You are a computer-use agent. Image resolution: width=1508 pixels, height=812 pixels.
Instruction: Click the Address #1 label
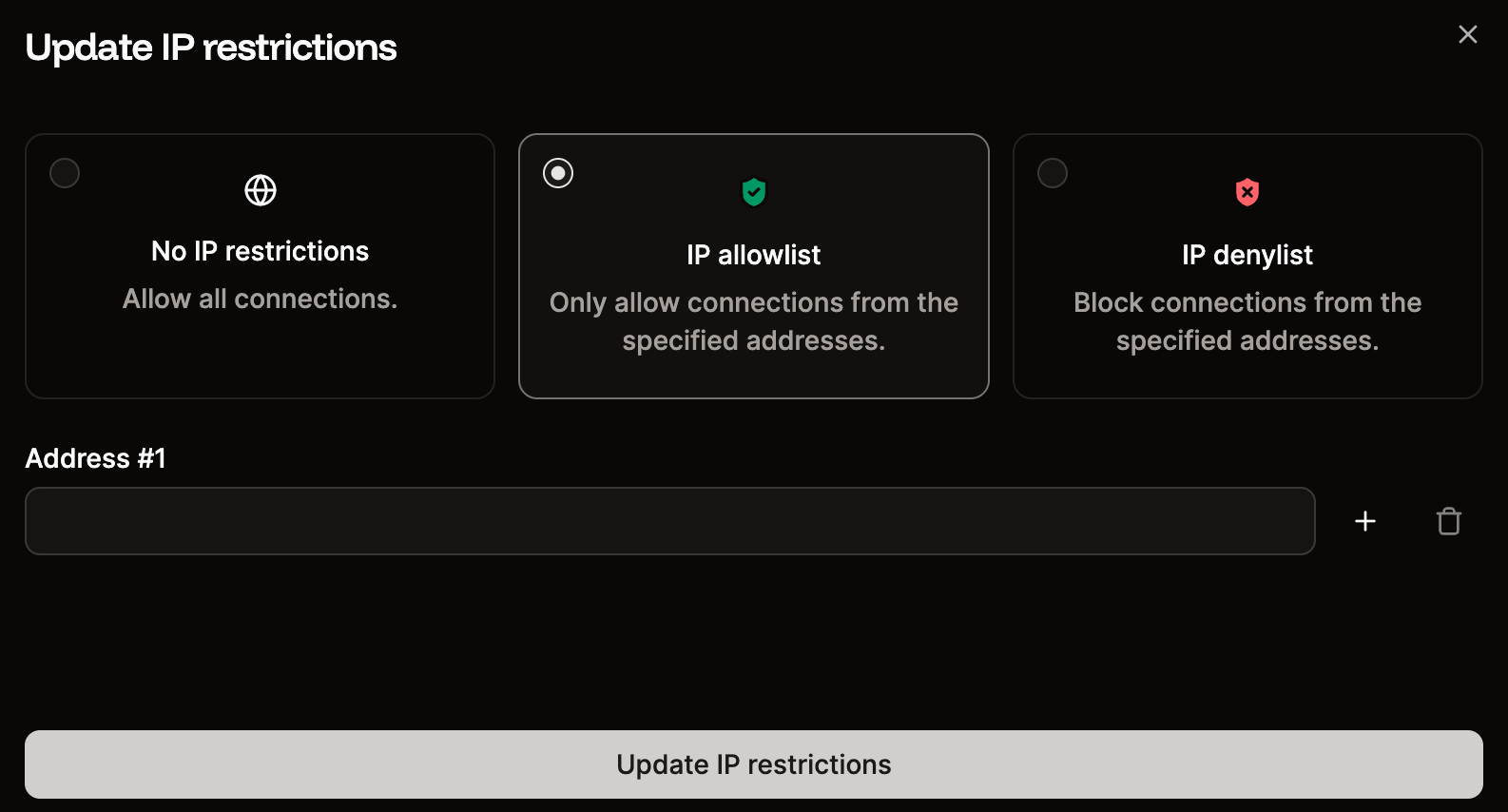click(x=95, y=458)
